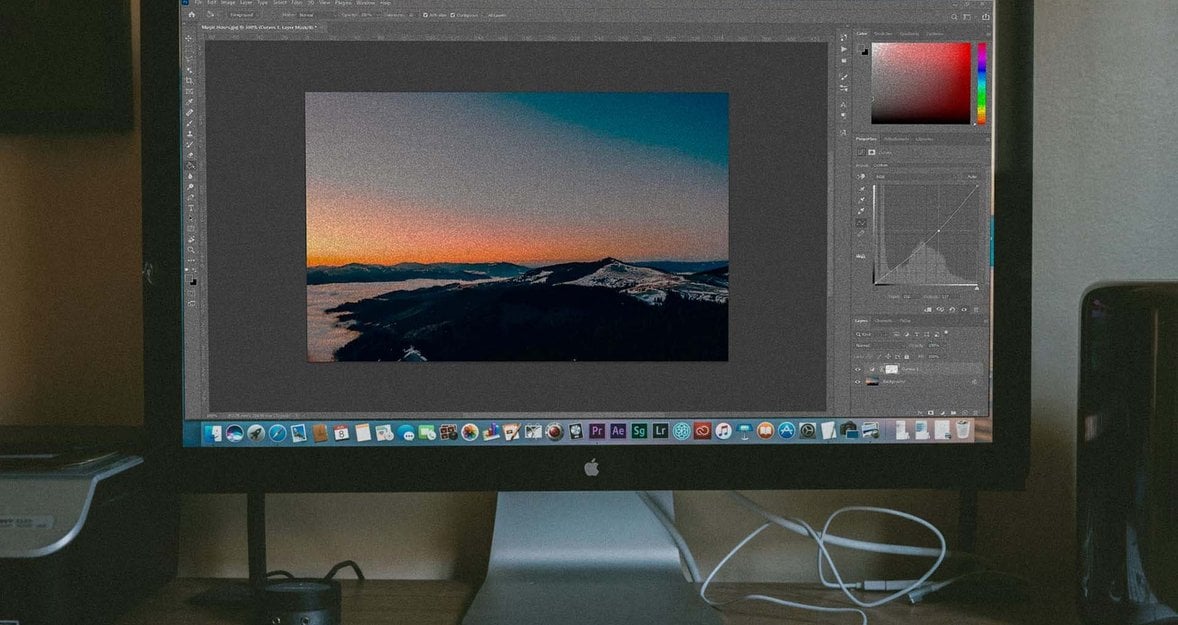Image resolution: width=1178 pixels, height=625 pixels.
Task: Click the Auto button in Curves properties
Action: (971, 176)
